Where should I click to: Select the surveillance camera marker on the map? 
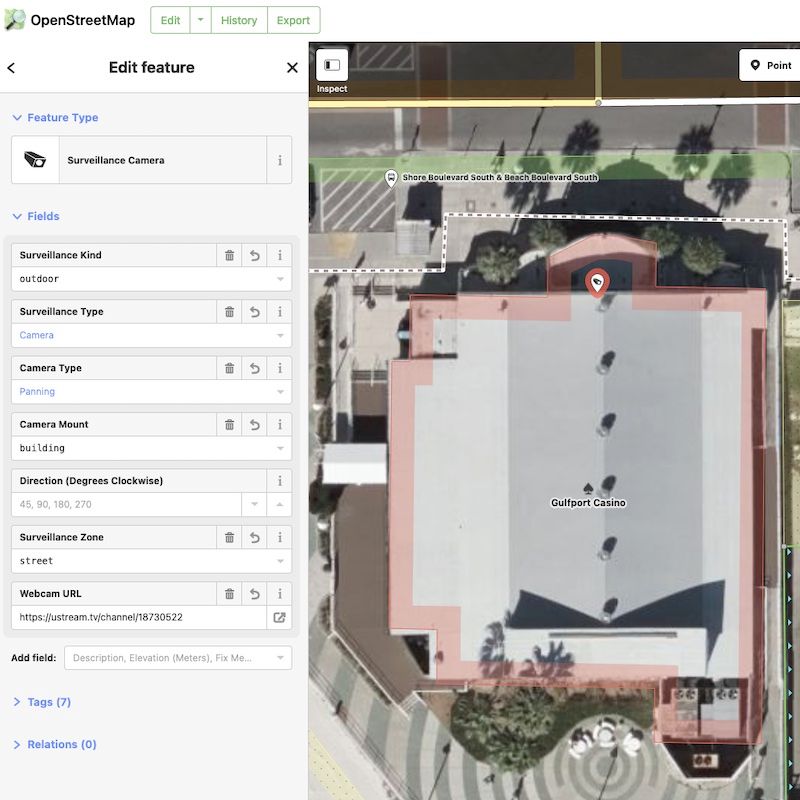coord(597,282)
